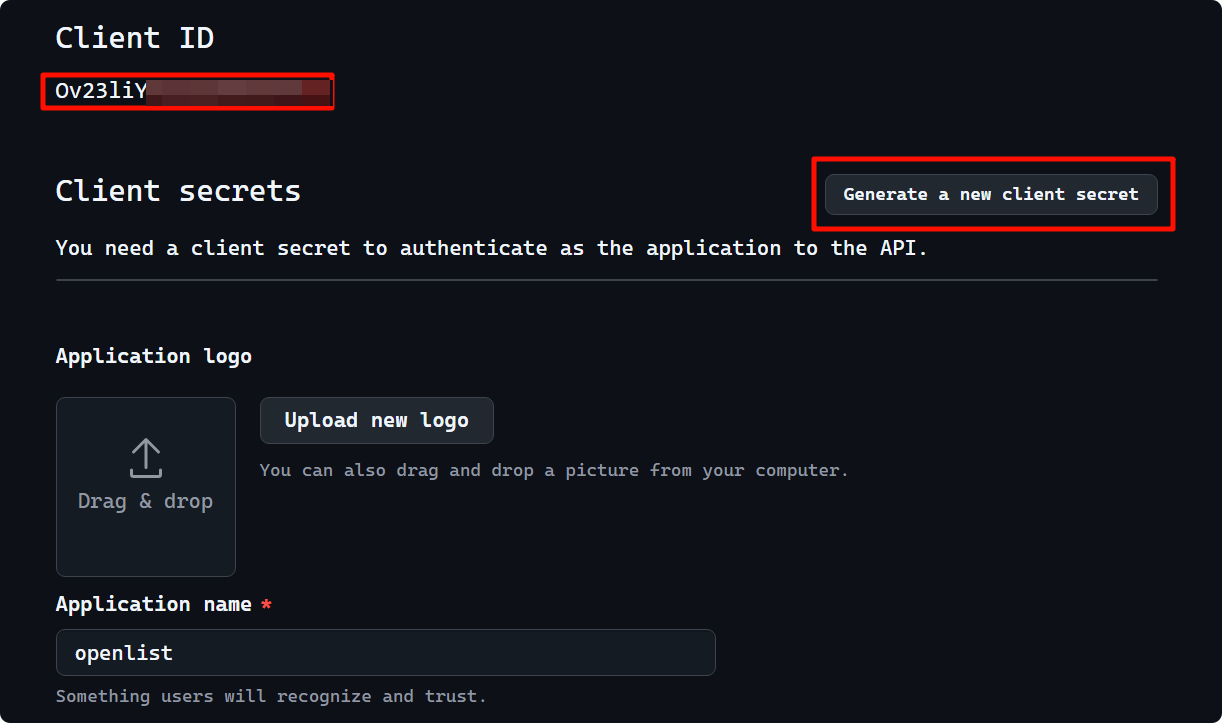This screenshot has width=1222, height=723.
Task: Click the red asterisk next to Application name
Action: (265, 603)
